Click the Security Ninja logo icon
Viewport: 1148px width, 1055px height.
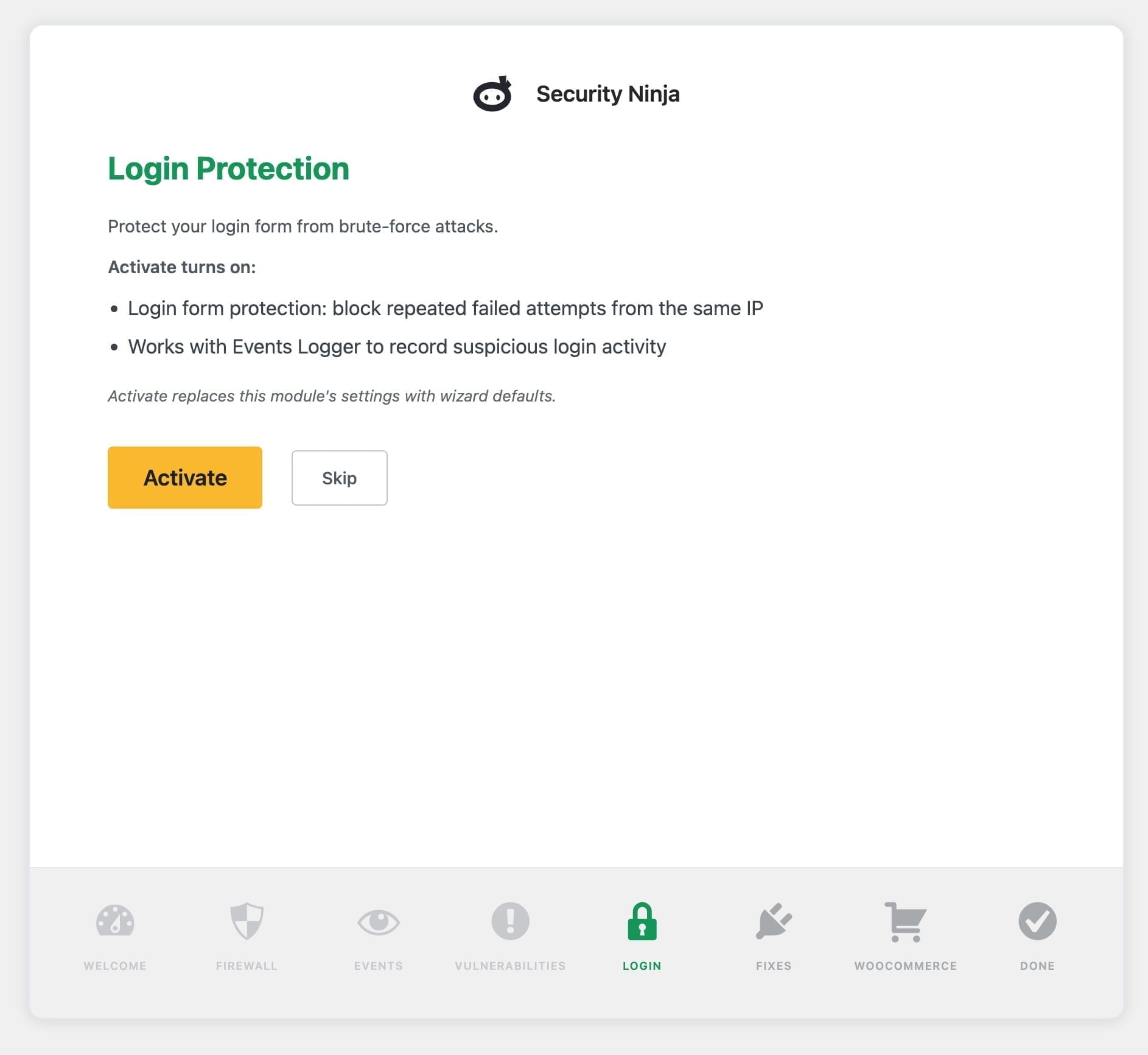492,94
